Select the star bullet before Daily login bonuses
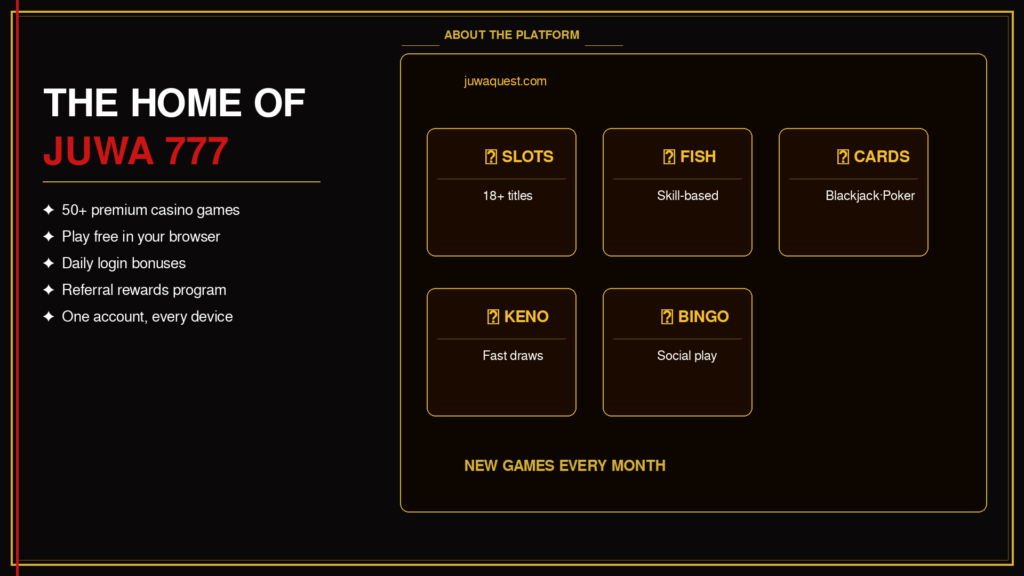 point(48,263)
